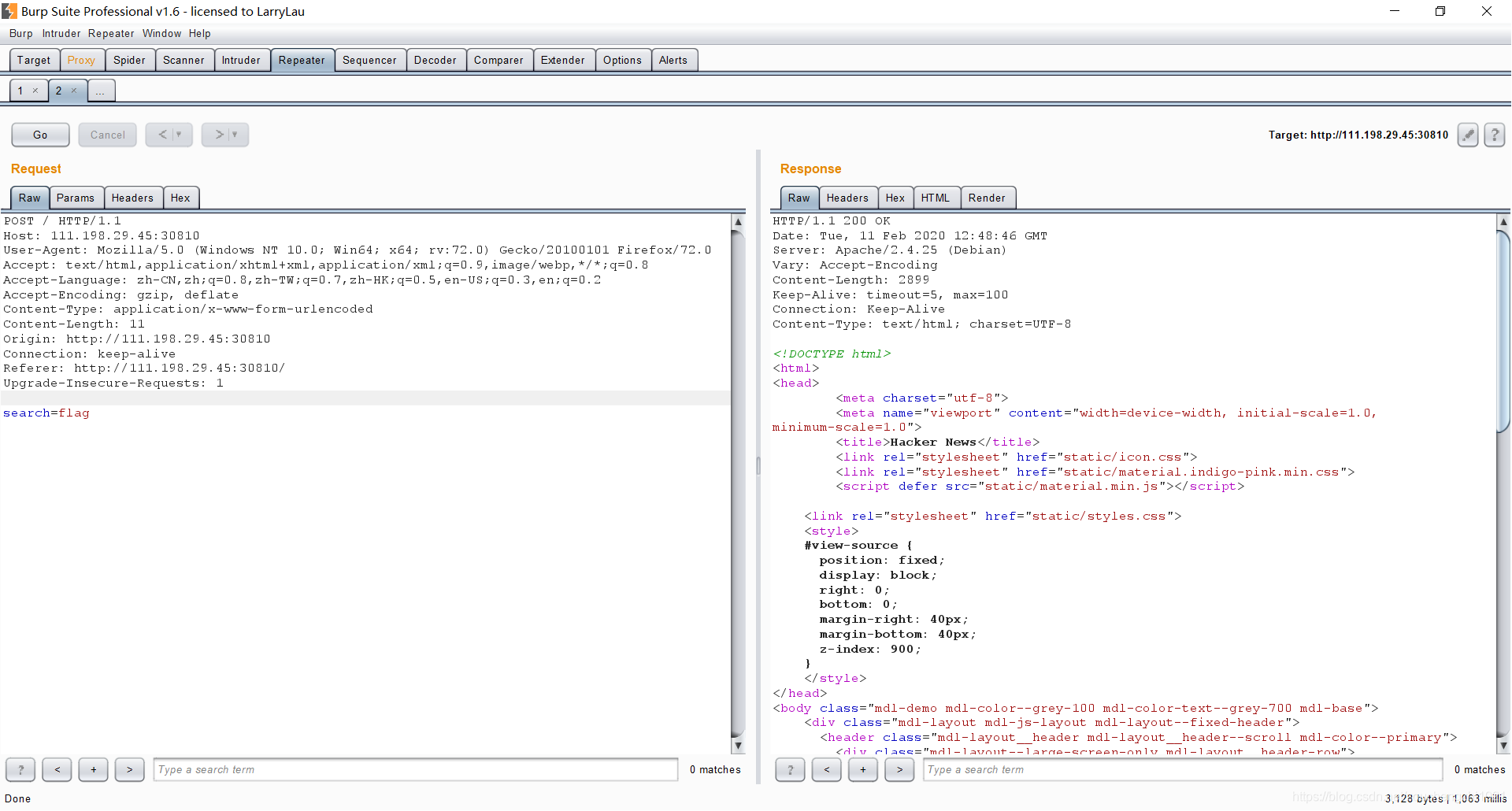Switch to the Proxy tab
The image size is (1512, 811).
[x=81, y=60]
